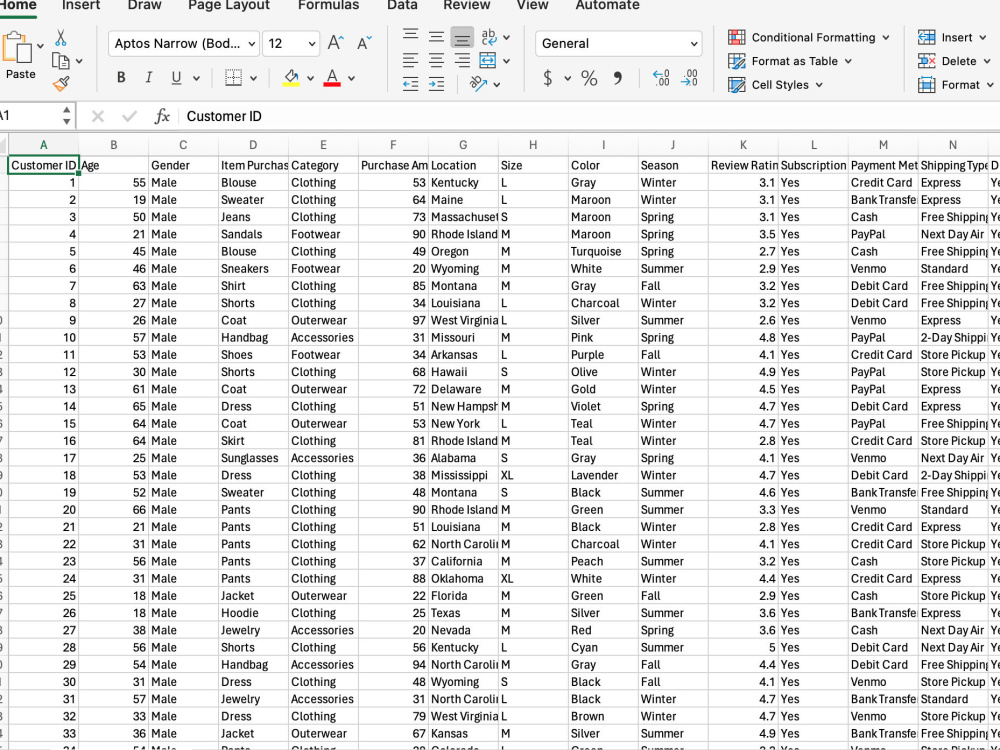
Task: Click the text Orientation icon
Action: [478, 84]
